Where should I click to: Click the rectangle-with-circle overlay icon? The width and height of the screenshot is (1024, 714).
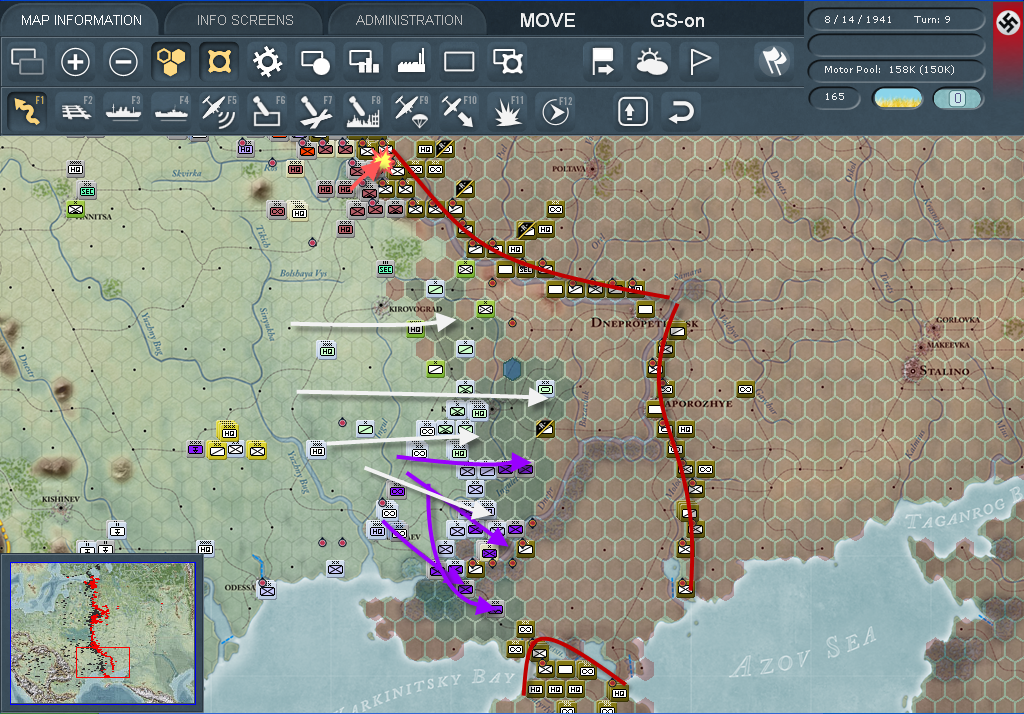pos(315,62)
